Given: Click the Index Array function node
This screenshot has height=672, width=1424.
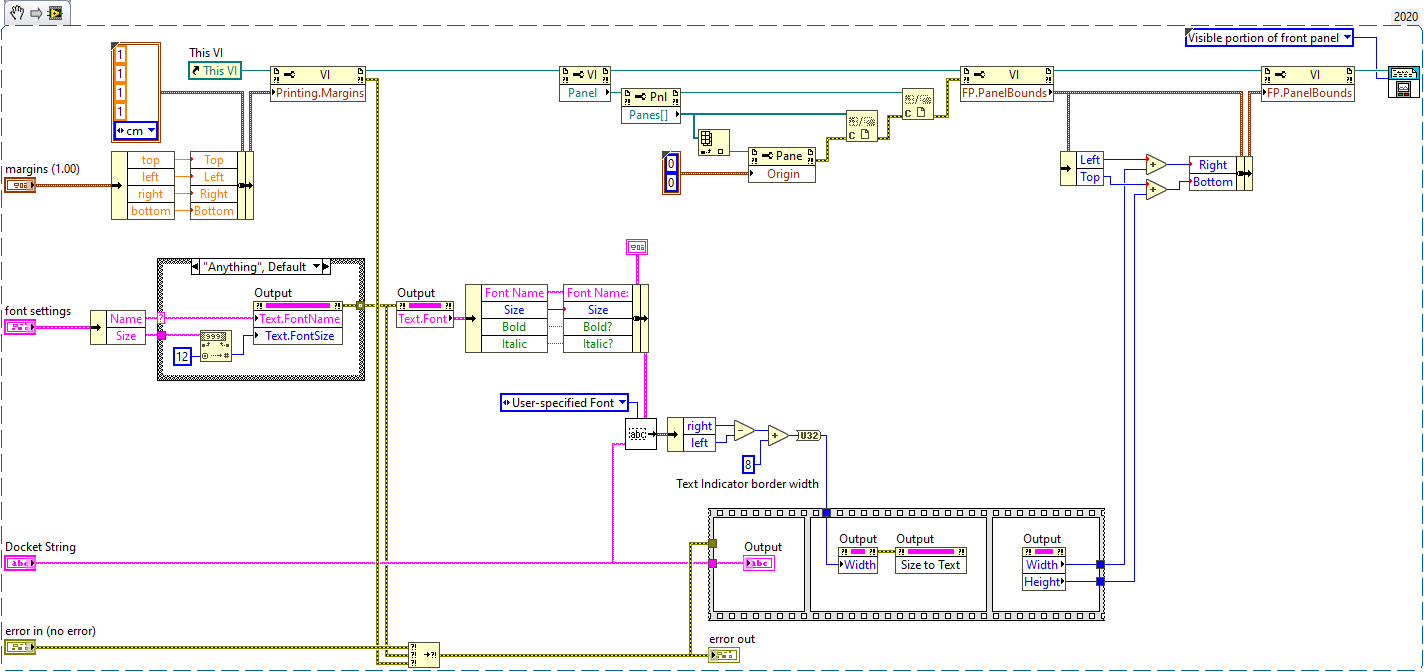Looking at the screenshot, I should pyautogui.click(x=713, y=144).
